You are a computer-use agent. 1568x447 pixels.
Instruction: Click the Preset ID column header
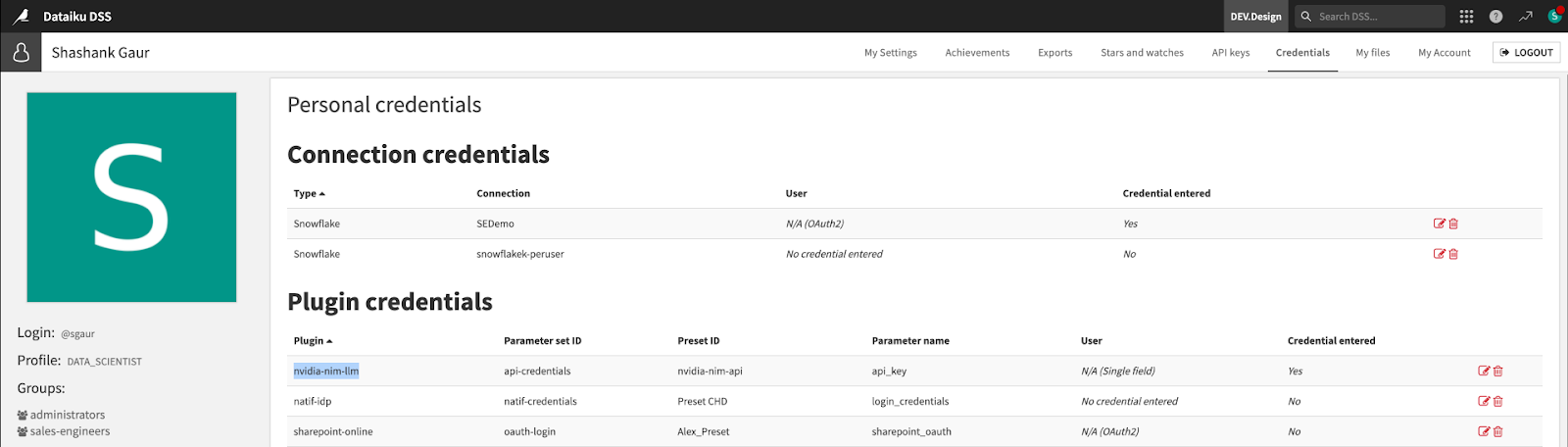point(699,341)
